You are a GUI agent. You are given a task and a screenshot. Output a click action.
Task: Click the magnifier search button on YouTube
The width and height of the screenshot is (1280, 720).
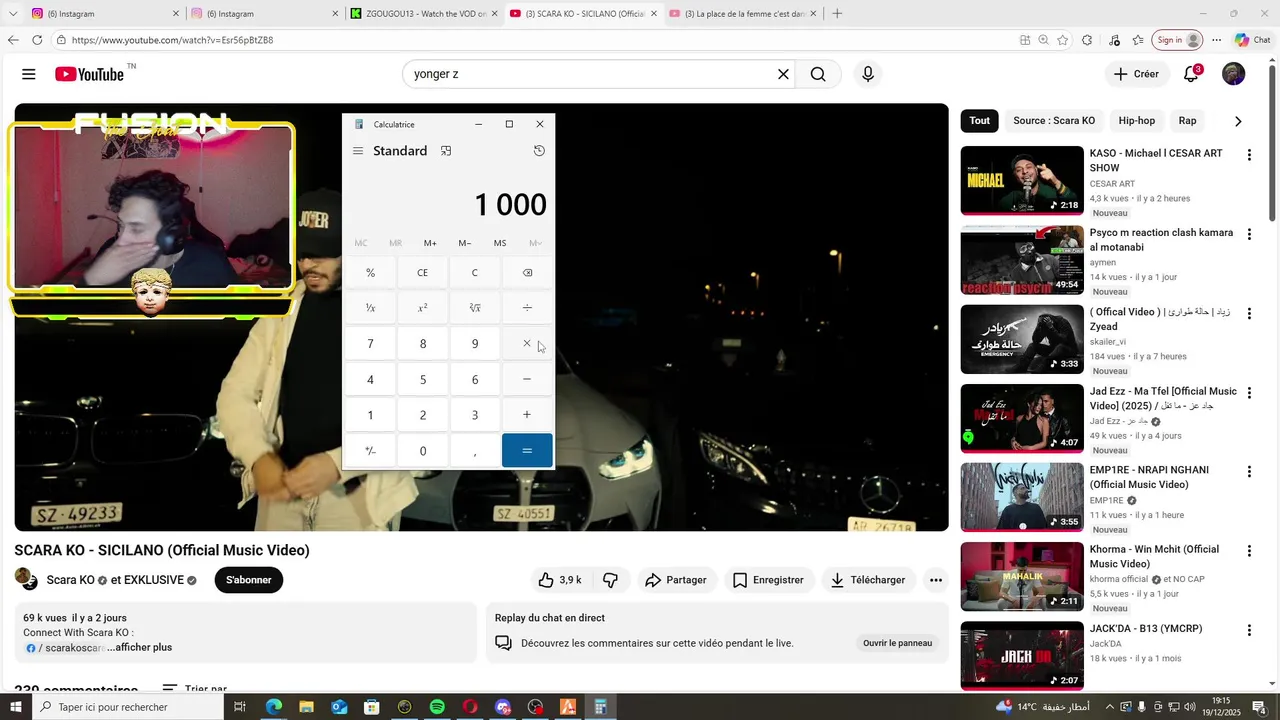[x=818, y=74]
